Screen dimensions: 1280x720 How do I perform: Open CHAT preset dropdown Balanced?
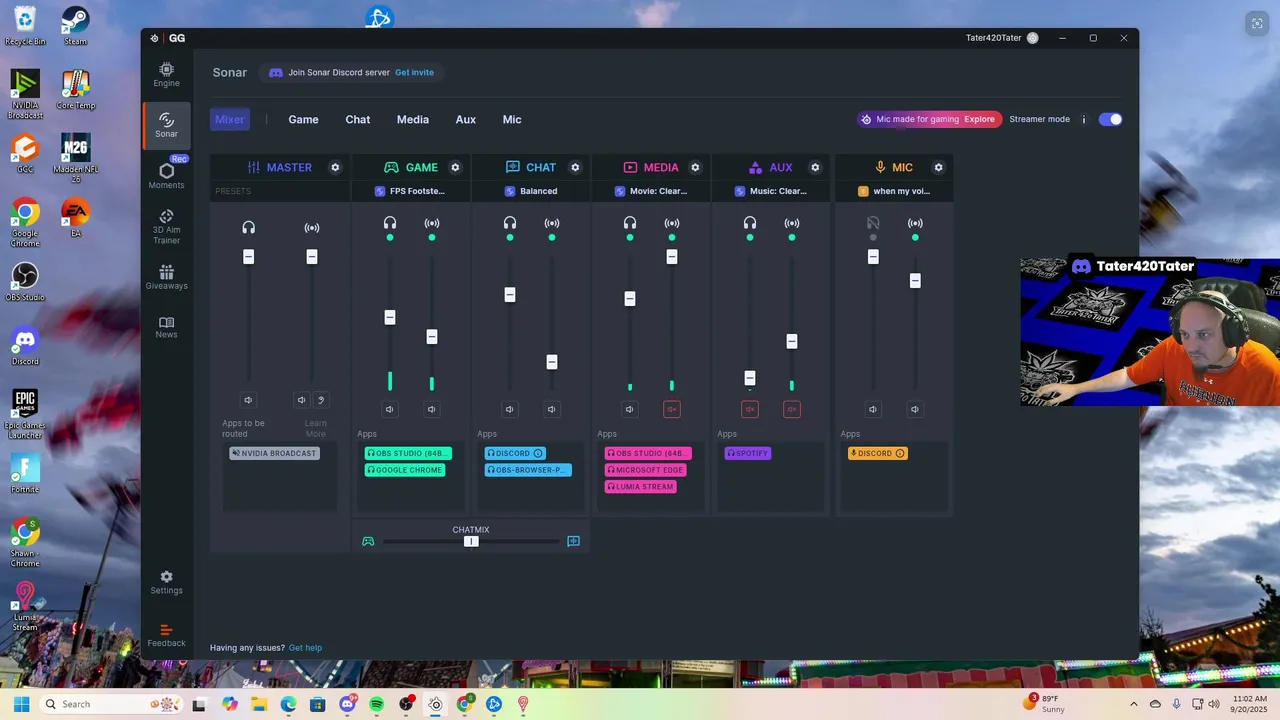[531, 191]
